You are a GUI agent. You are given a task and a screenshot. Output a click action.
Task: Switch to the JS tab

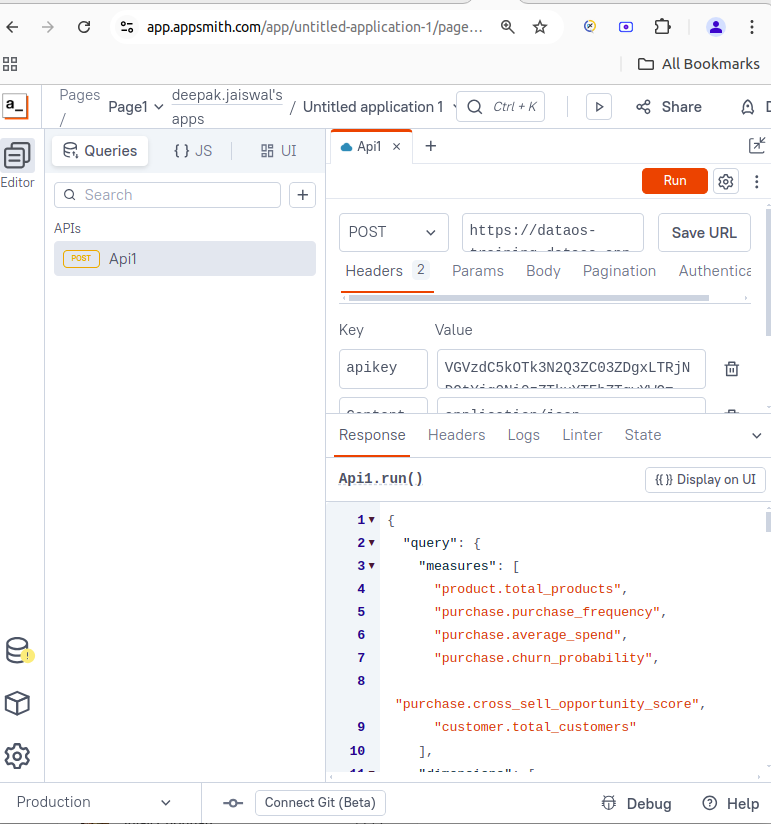click(193, 151)
